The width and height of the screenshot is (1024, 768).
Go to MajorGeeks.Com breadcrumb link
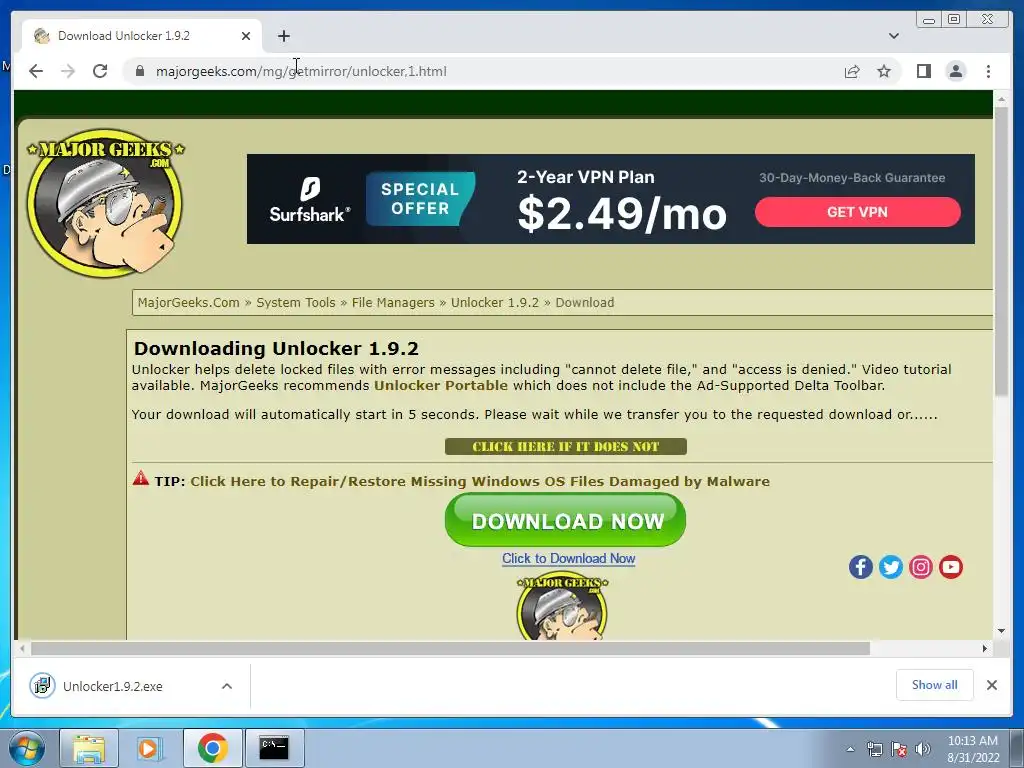pyautogui.click(x=189, y=302)
